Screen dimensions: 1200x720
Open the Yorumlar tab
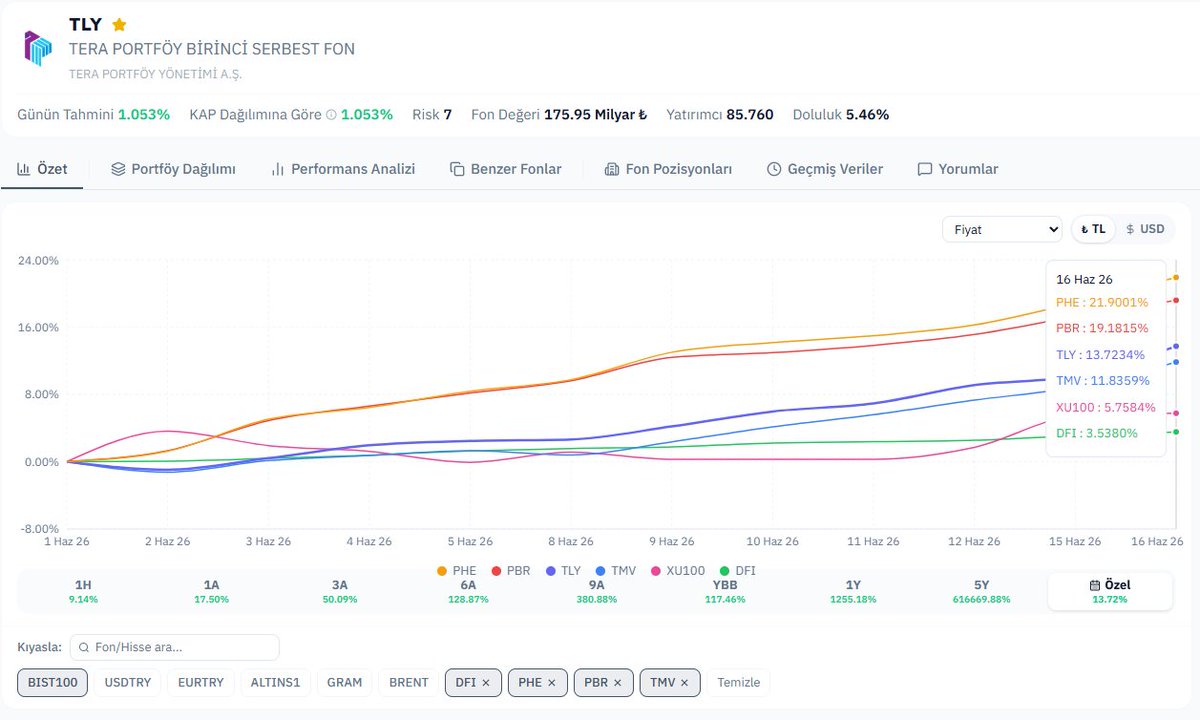point(958,169)
